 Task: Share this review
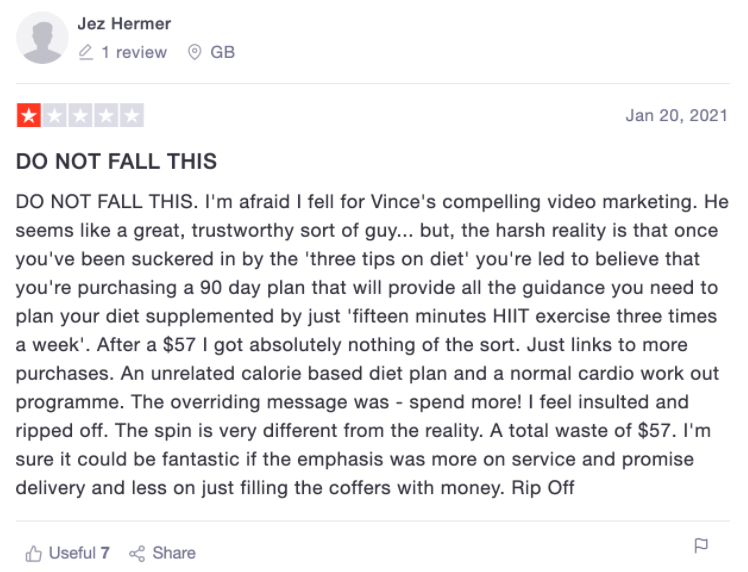(x=162, y=553)
